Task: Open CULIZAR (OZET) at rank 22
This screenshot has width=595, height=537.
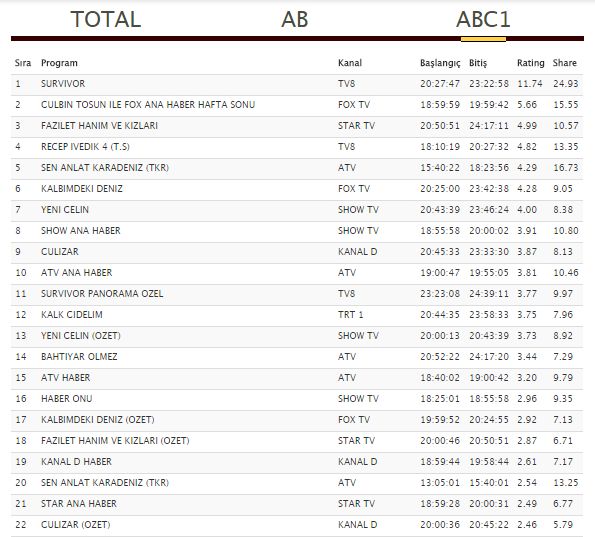Action: (297, 525)
